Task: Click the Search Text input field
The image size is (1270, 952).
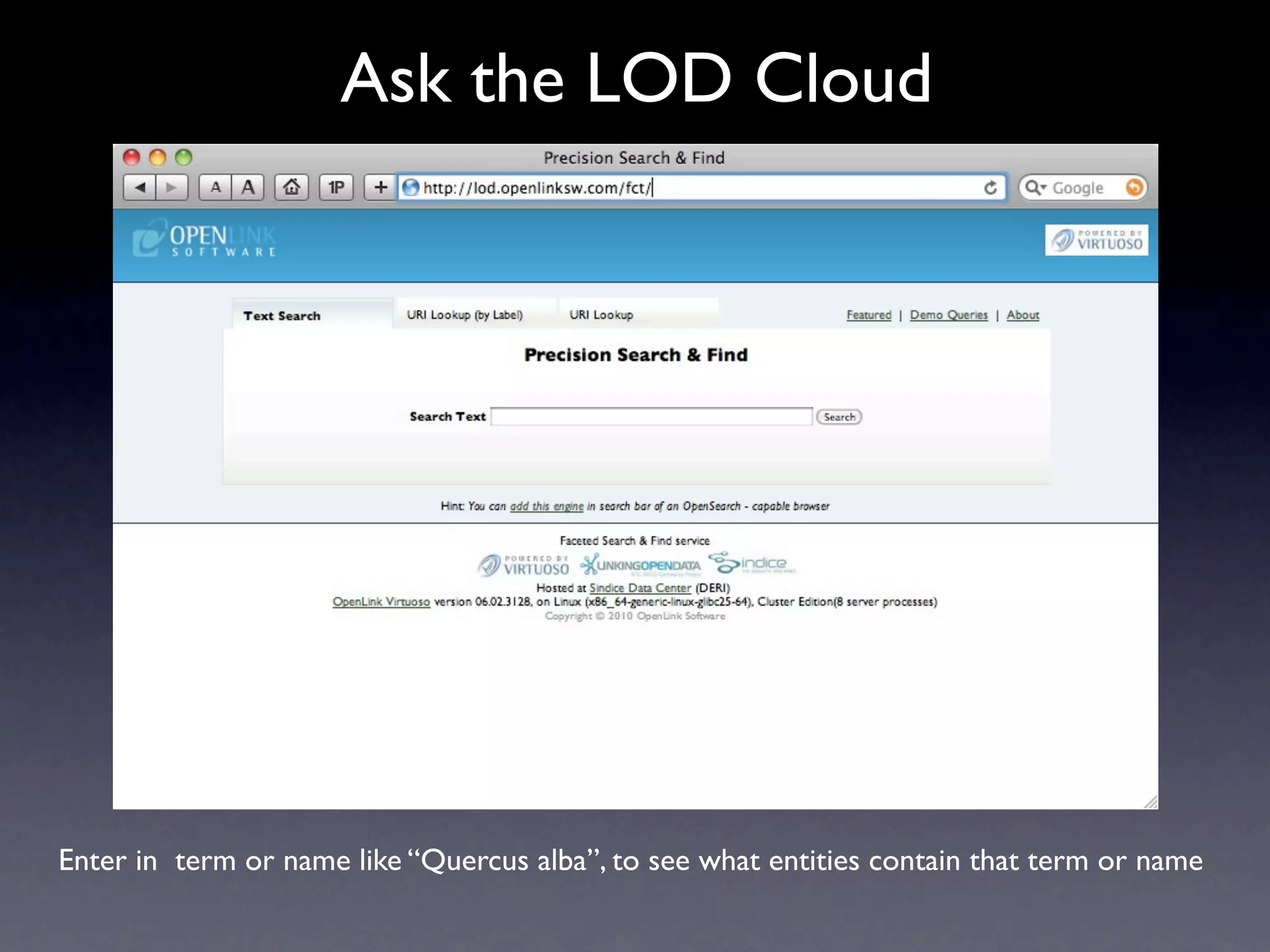Action: pos(651,416)
